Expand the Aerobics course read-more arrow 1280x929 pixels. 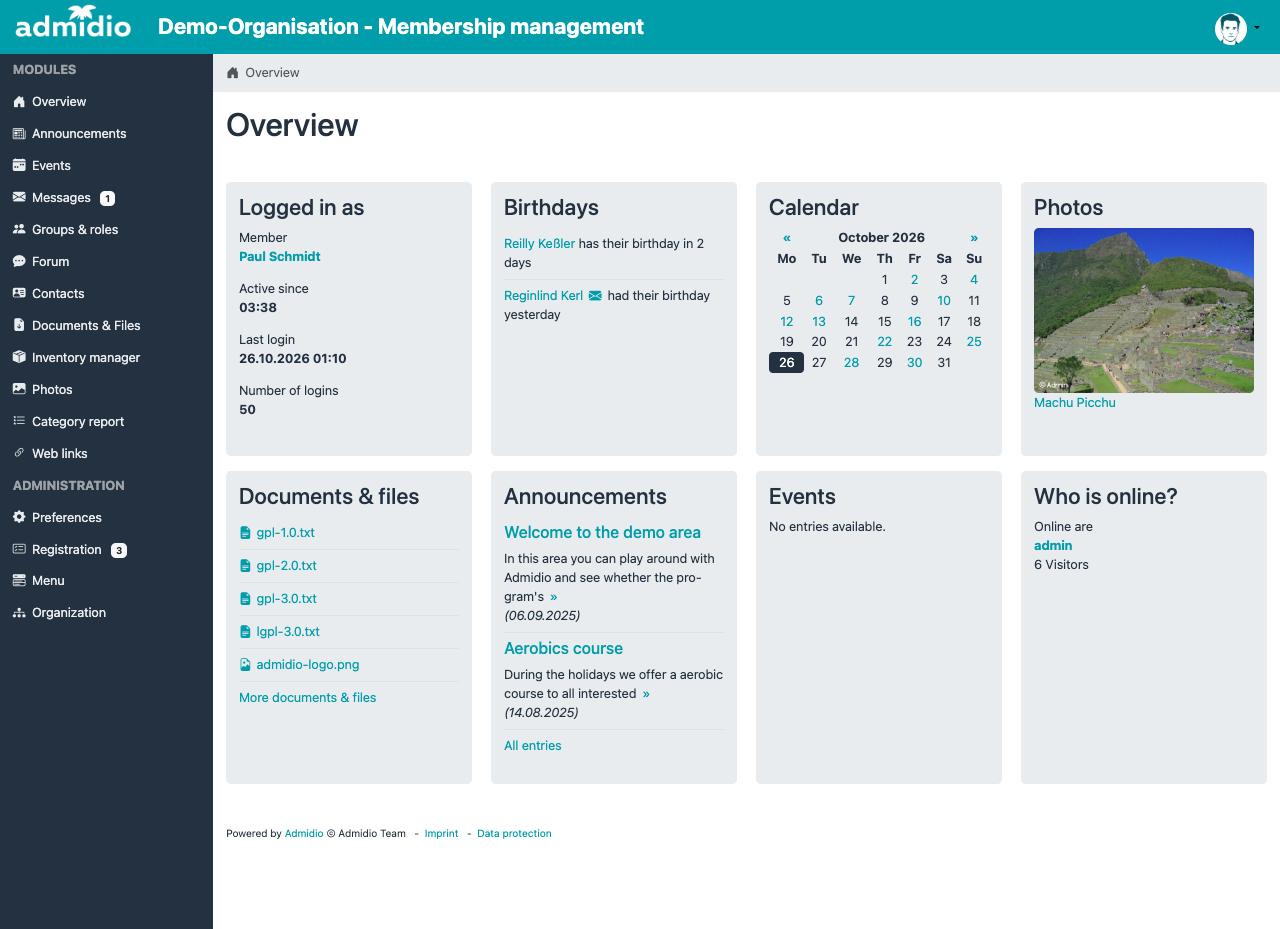pyautogui.click(x=646, y=694)
